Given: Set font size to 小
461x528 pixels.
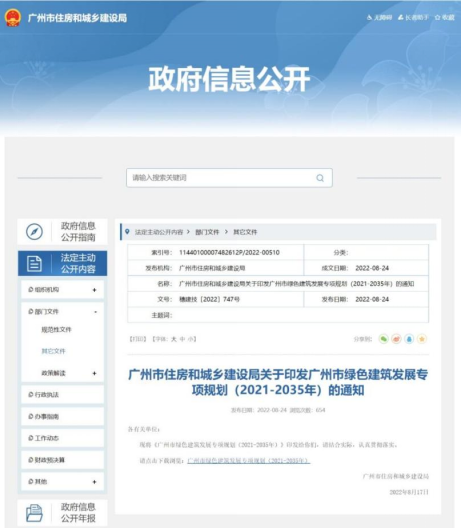Looking at the screenshot, I should [191, 339].
